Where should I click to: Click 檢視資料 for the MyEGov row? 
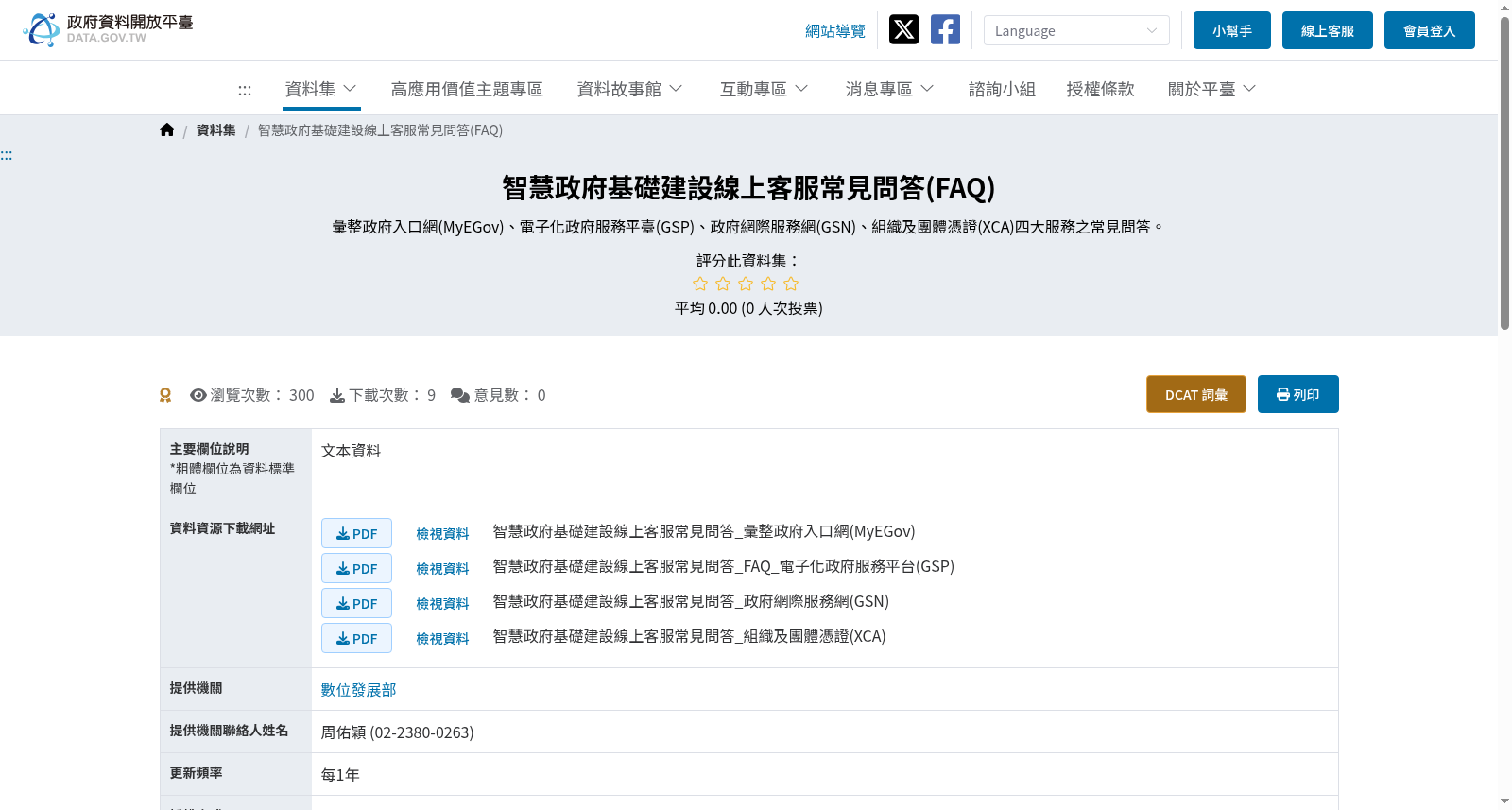click(x=442, y=534)
